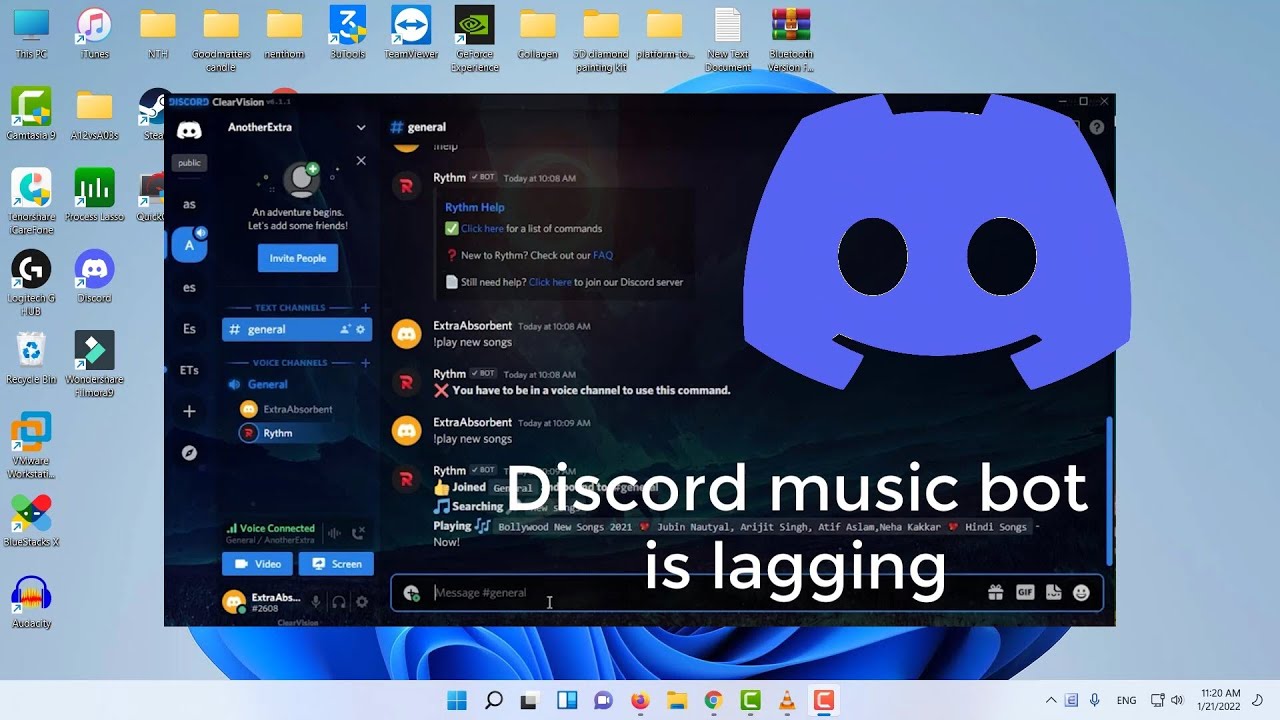Open the emoji picker
The width and height of the screenshot is (1280, 720).
pyautogui.click(x=1081, y=593)
